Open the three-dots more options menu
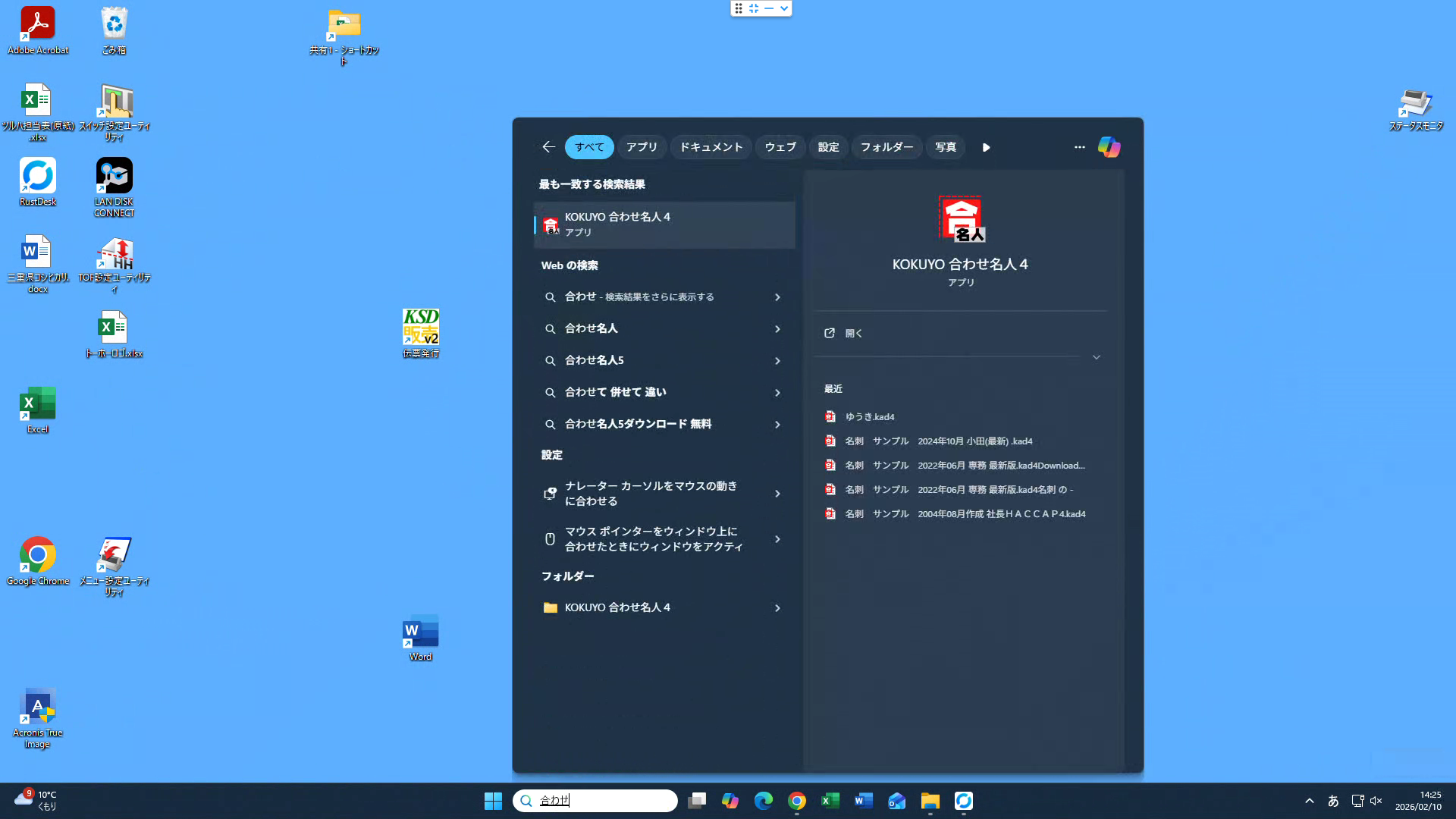Viewport: 1456px width, 819px height. tap(1079, 147)
